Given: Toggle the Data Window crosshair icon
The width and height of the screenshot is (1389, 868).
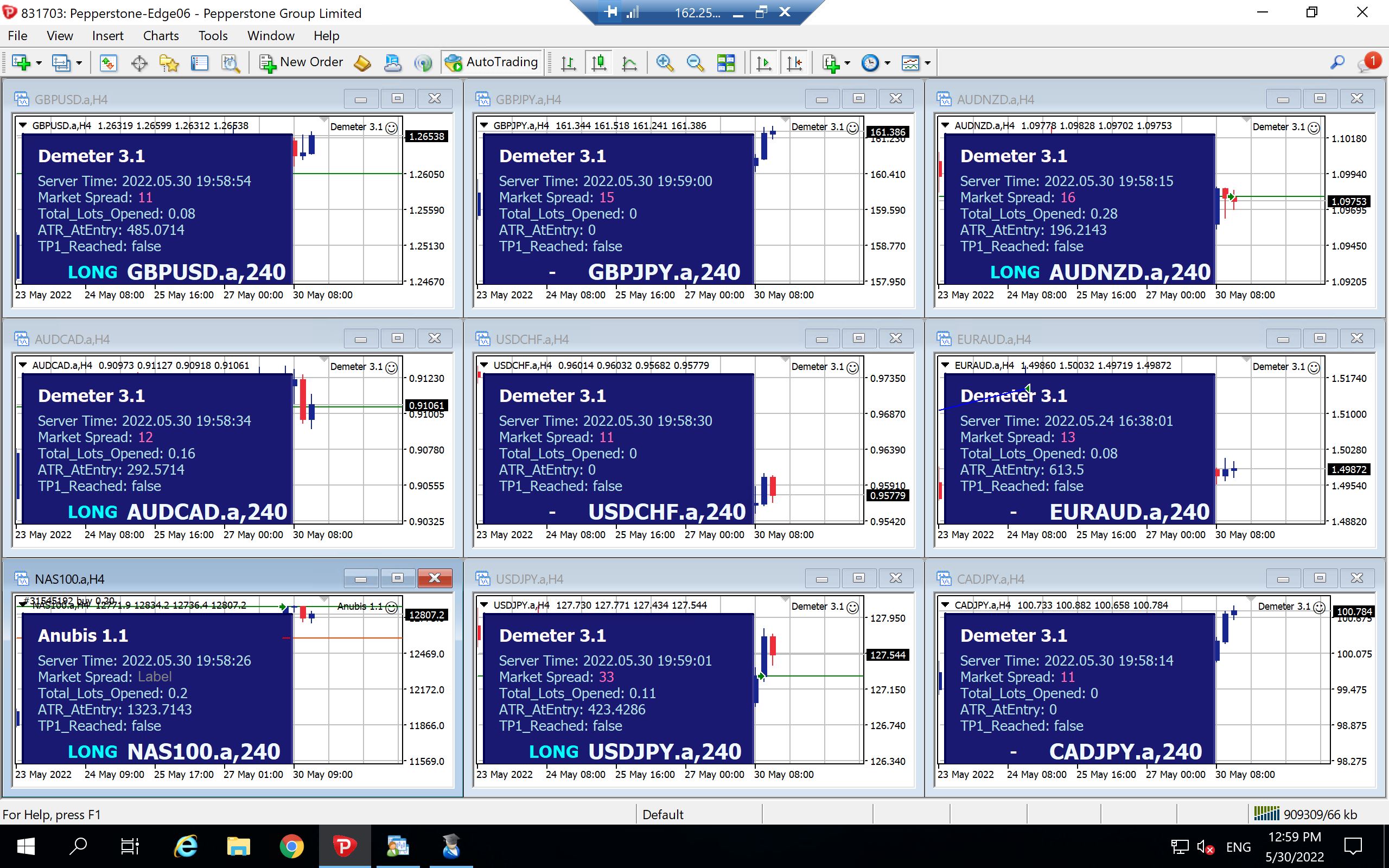Looking at the screenshot, I should 139,62.
